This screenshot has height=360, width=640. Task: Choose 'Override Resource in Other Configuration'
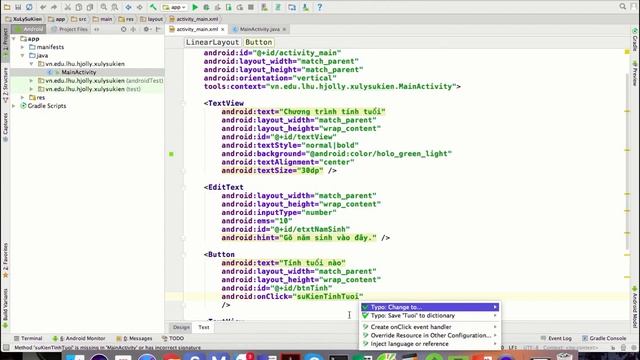tap(430, 336)
